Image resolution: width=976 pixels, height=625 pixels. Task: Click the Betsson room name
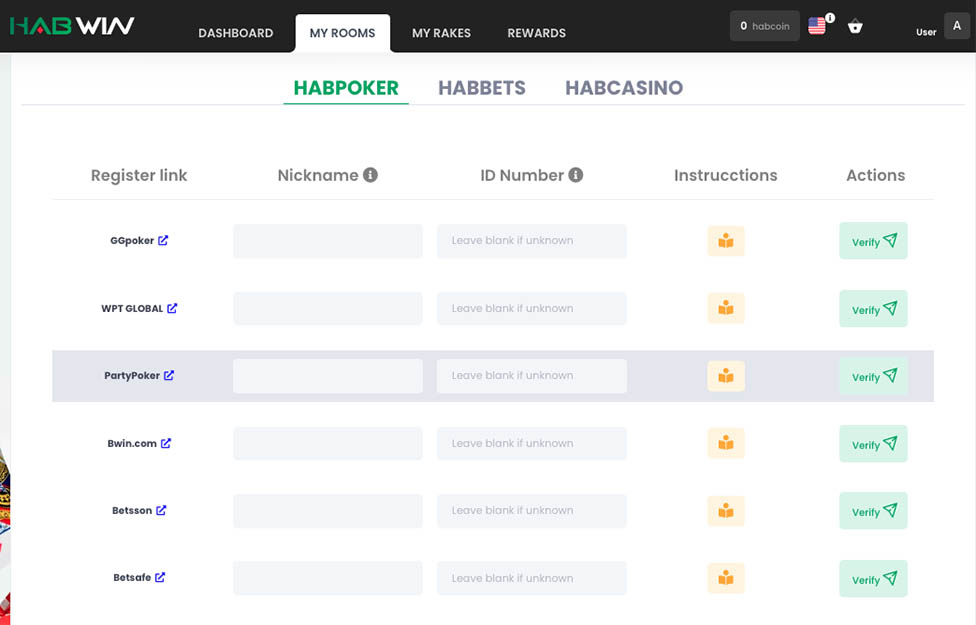click(x=132, y=510)
